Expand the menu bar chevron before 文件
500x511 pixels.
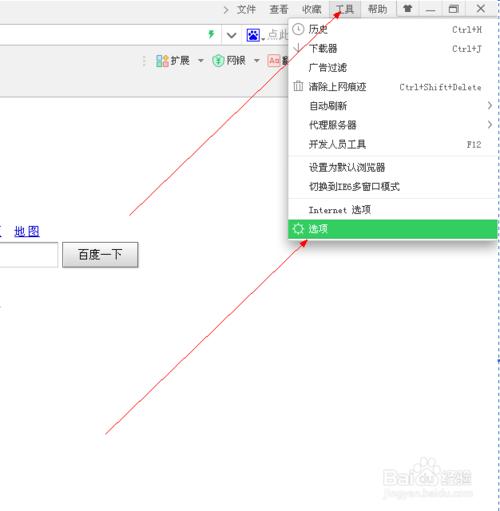pyautogui.click(x=226, y=10)
